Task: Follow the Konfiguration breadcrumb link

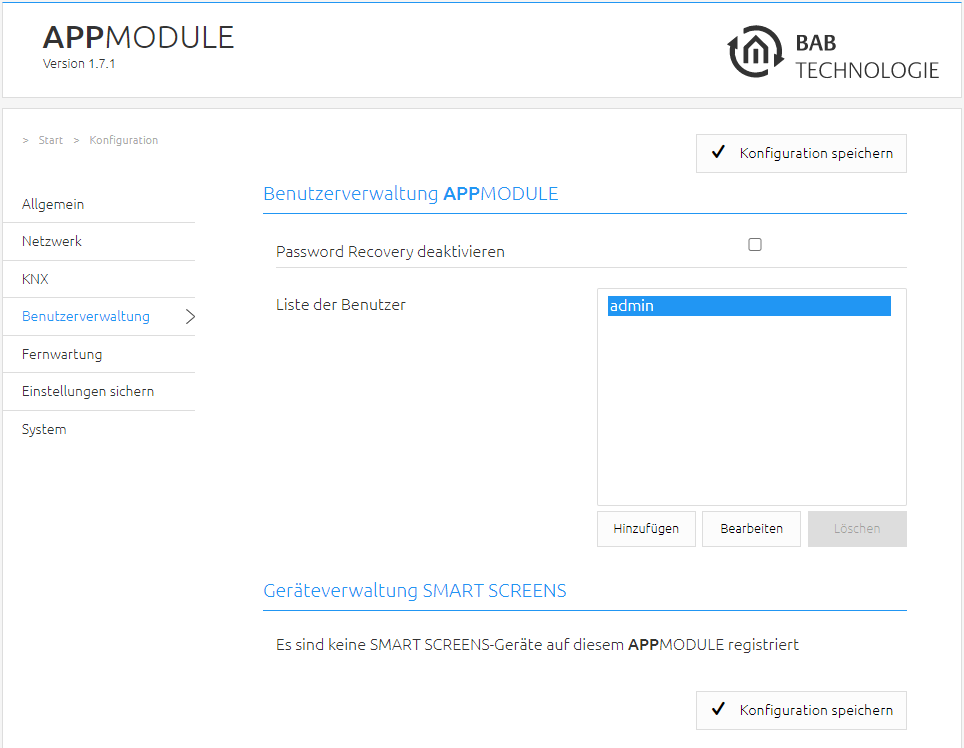Action: click(x=124, y=140)
